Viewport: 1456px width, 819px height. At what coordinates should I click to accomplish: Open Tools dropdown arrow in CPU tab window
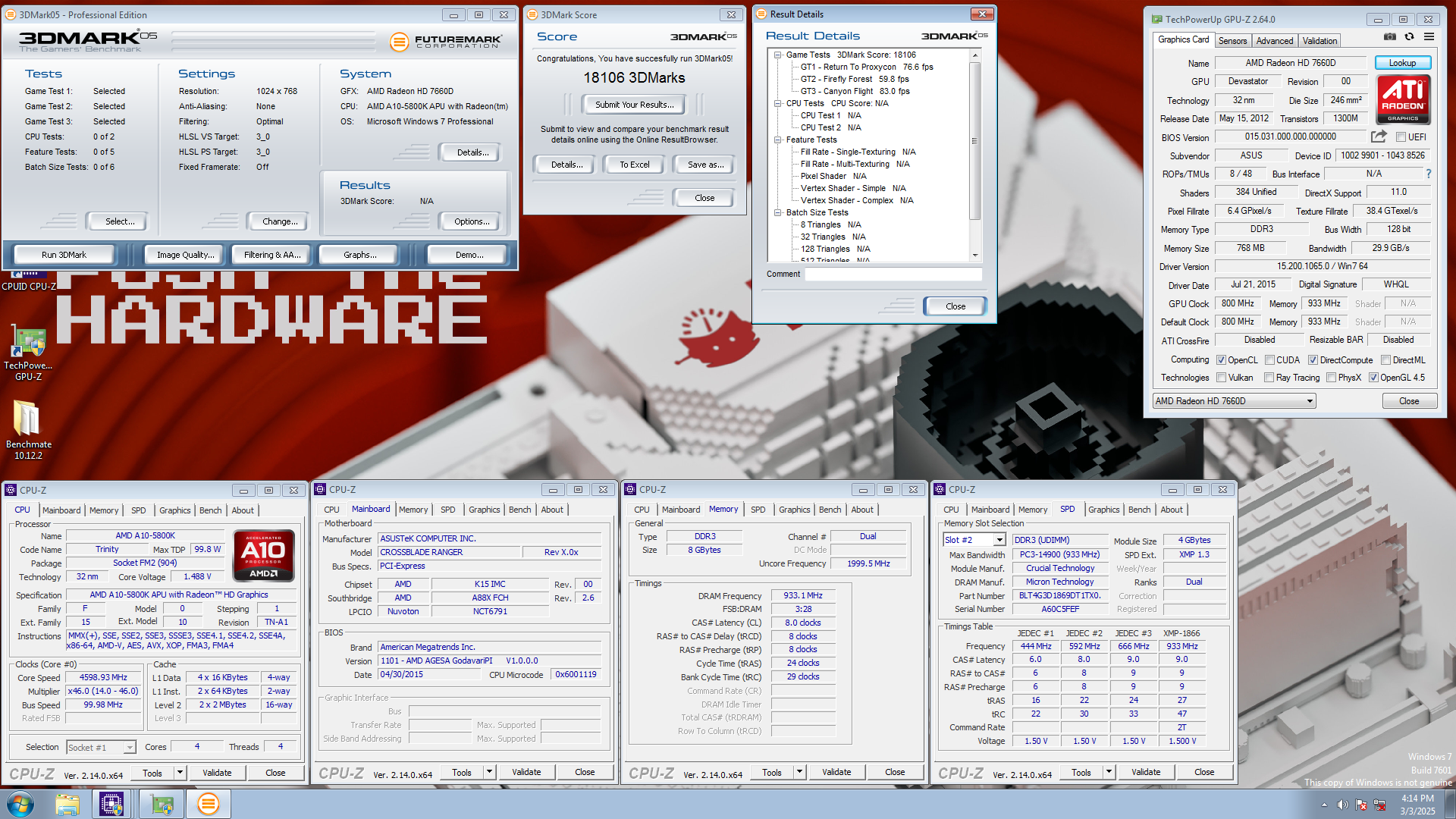tap(180, 773)
